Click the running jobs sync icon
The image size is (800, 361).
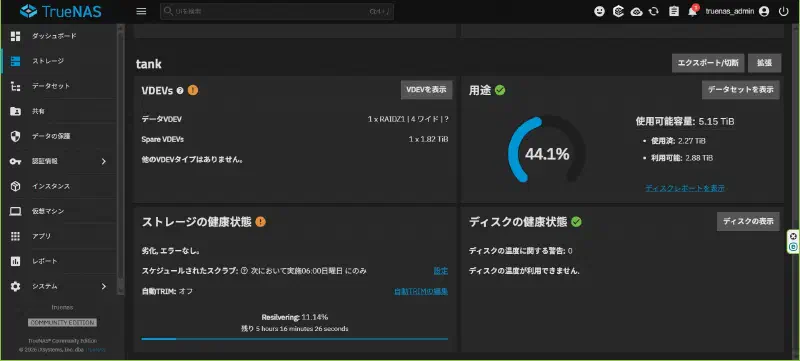tap(654, 11)
